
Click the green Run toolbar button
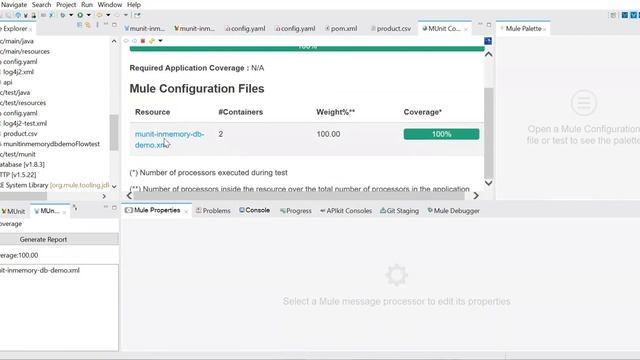click(x=80, y=15)
